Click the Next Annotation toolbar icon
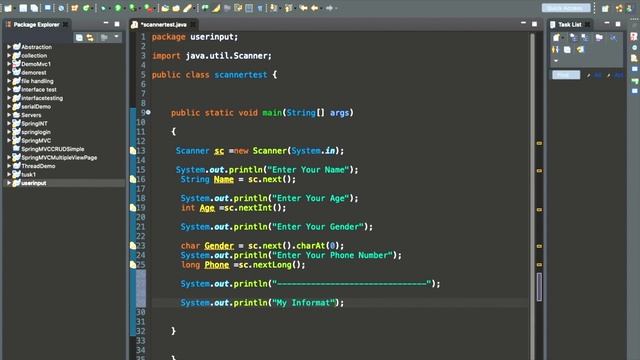Screen dimensions: 640x360 click(x=273, y=8)
